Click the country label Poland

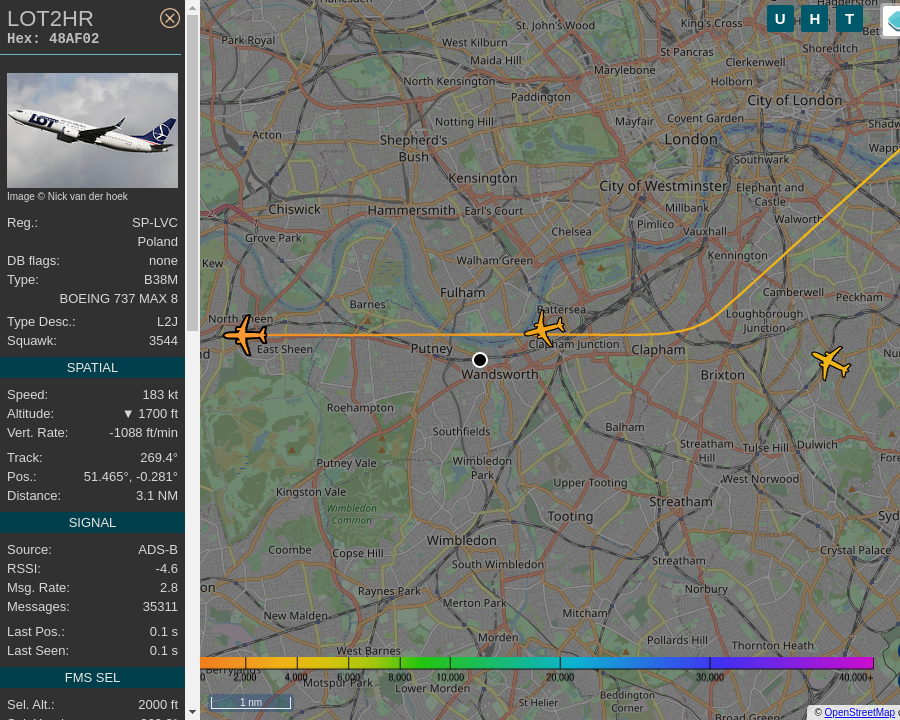(157, 242)
